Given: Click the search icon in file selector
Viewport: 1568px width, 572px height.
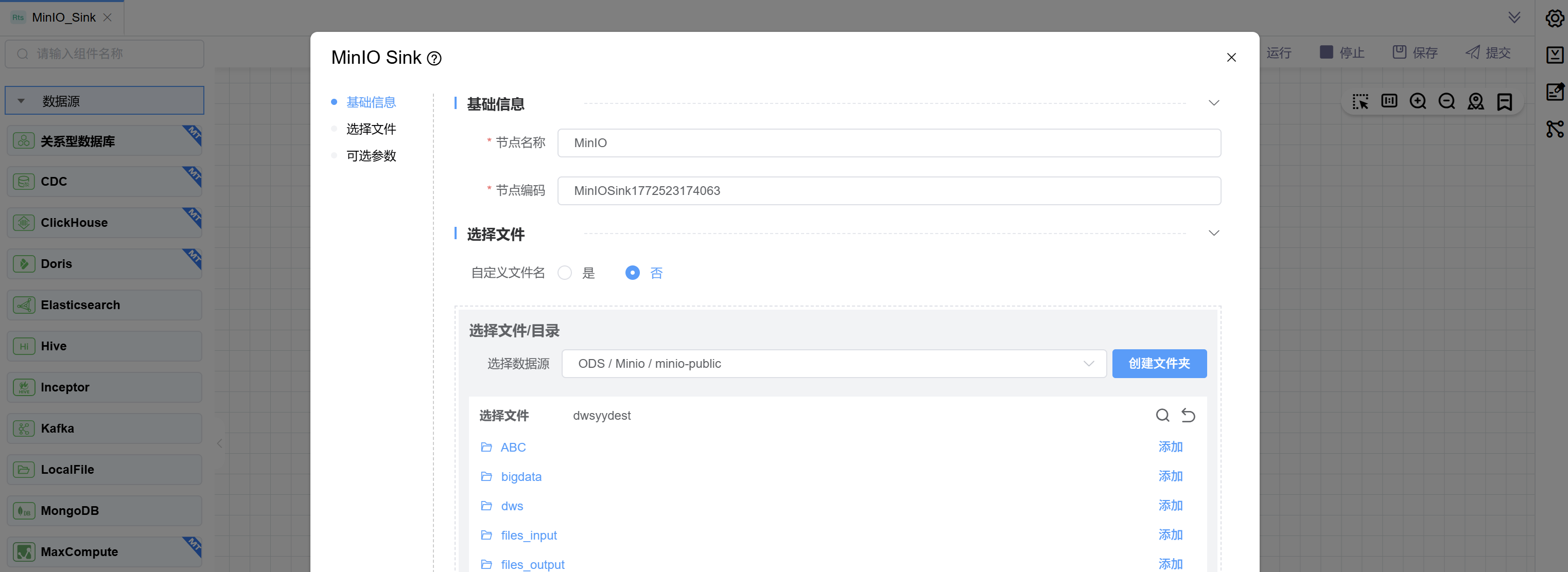Looking at the screenshot, I should 1162,415.
